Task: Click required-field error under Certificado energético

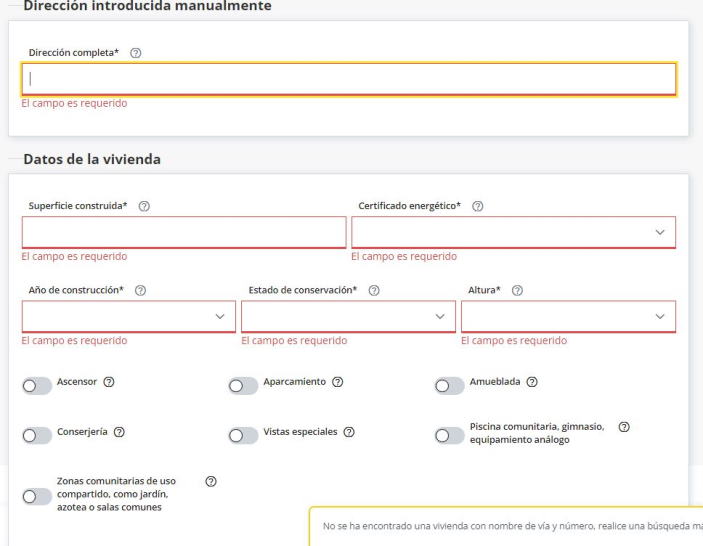Action: 404,256
